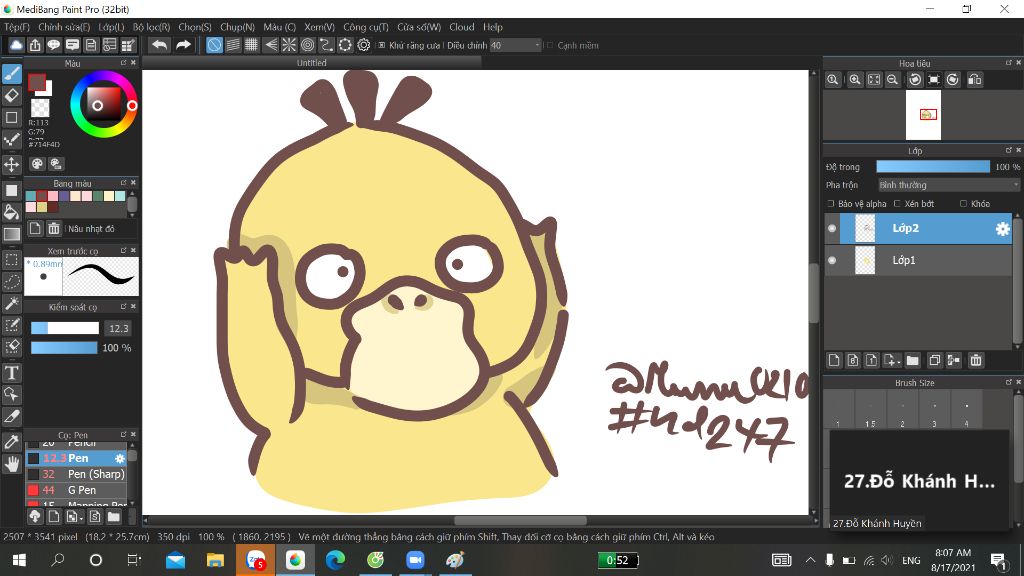
Task: Zoom in on the navigator panel
Action: [x=855, y=80]
